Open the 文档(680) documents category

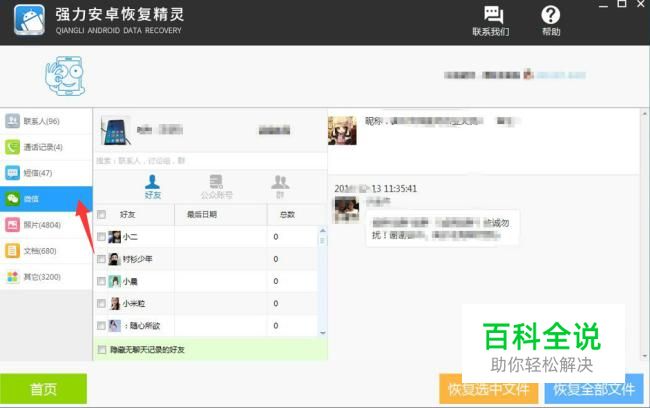(x=46, y=251)
